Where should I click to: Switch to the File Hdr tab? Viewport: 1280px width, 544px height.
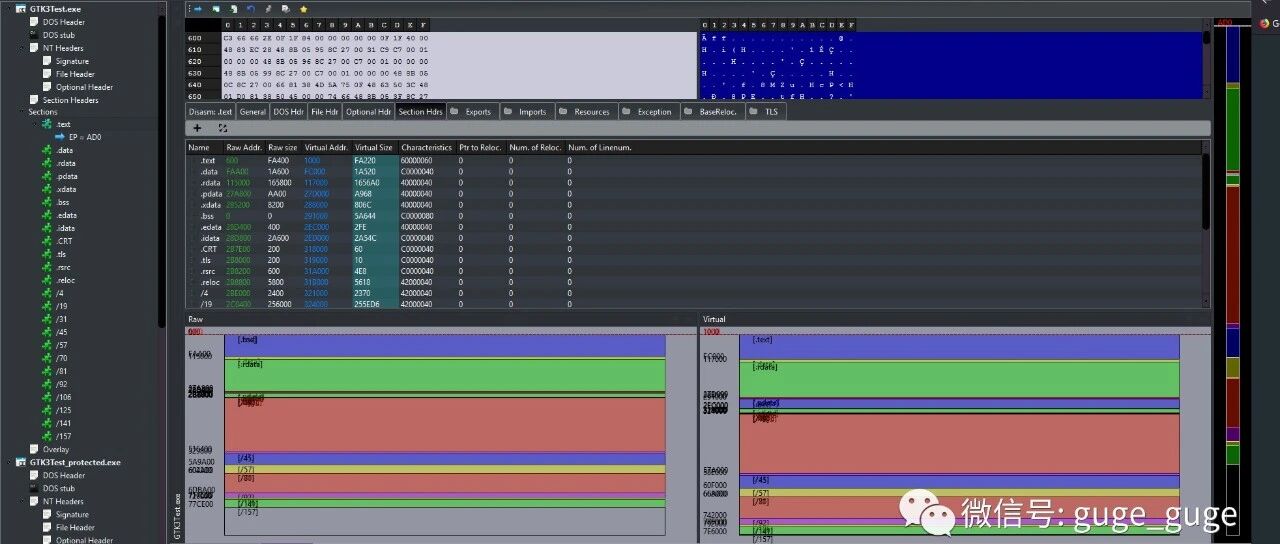(x=324, y=112)
